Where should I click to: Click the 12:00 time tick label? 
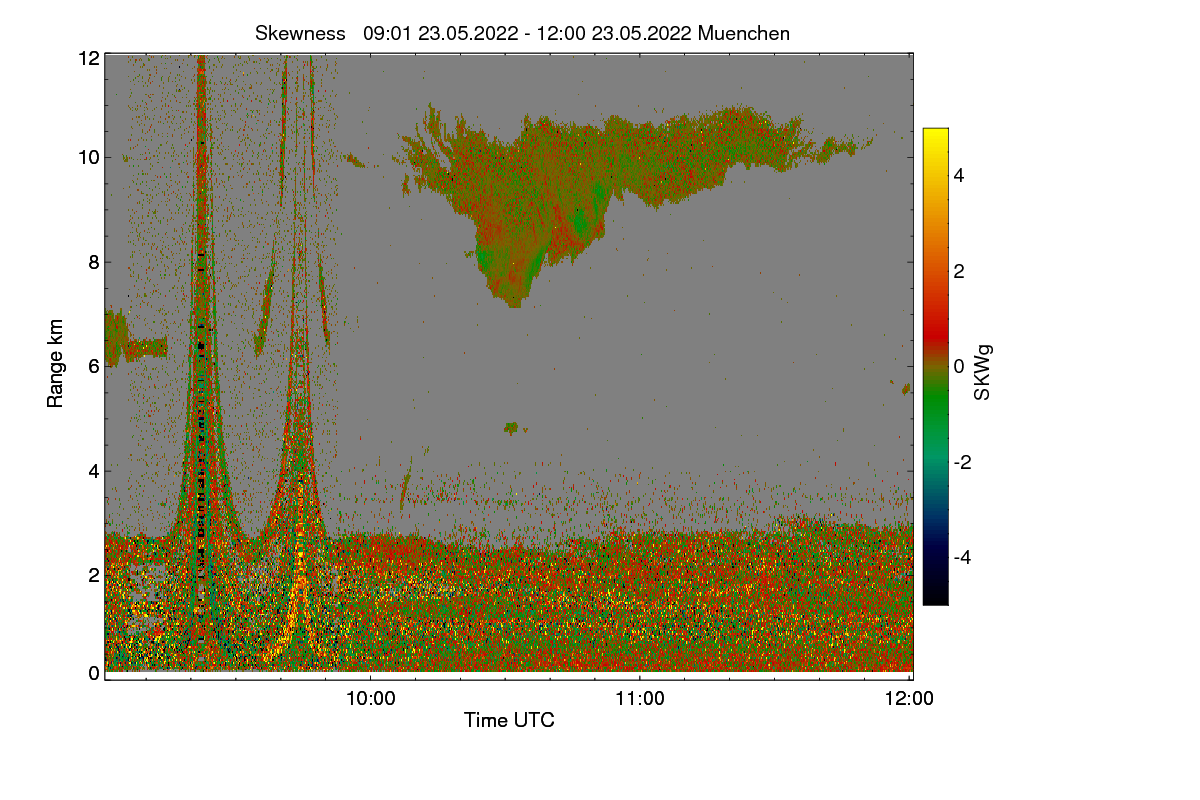pos(910,699)
